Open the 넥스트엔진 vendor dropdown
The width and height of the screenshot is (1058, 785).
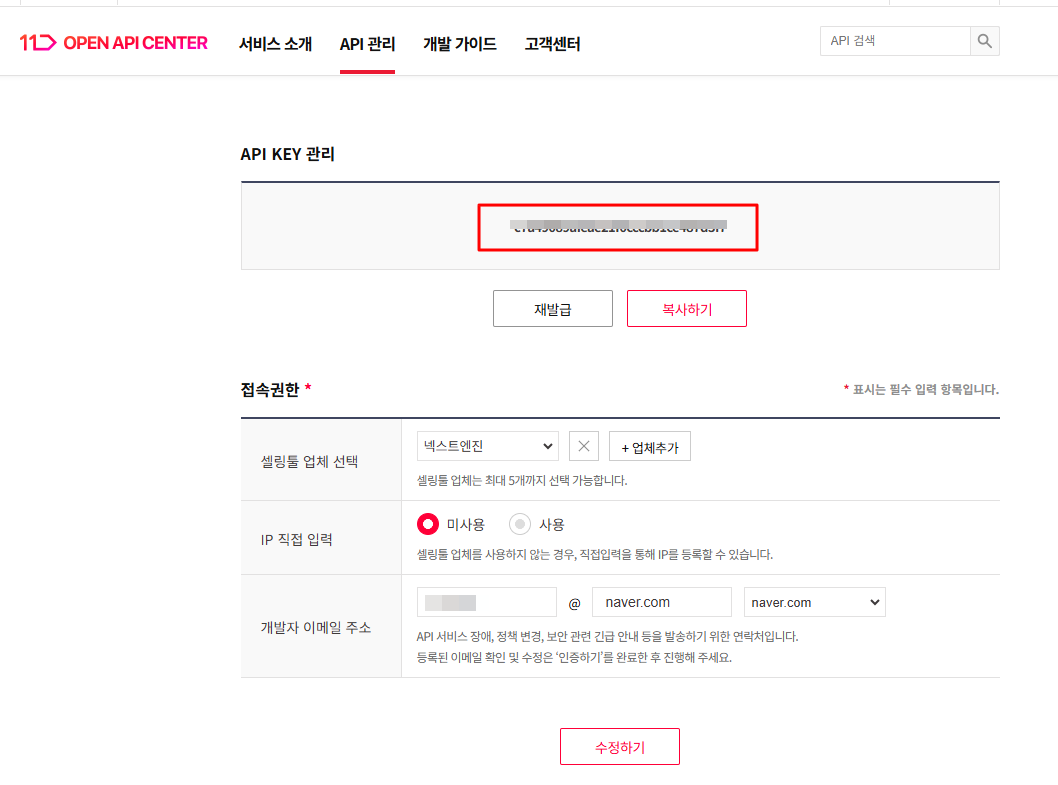coord(488,446)
